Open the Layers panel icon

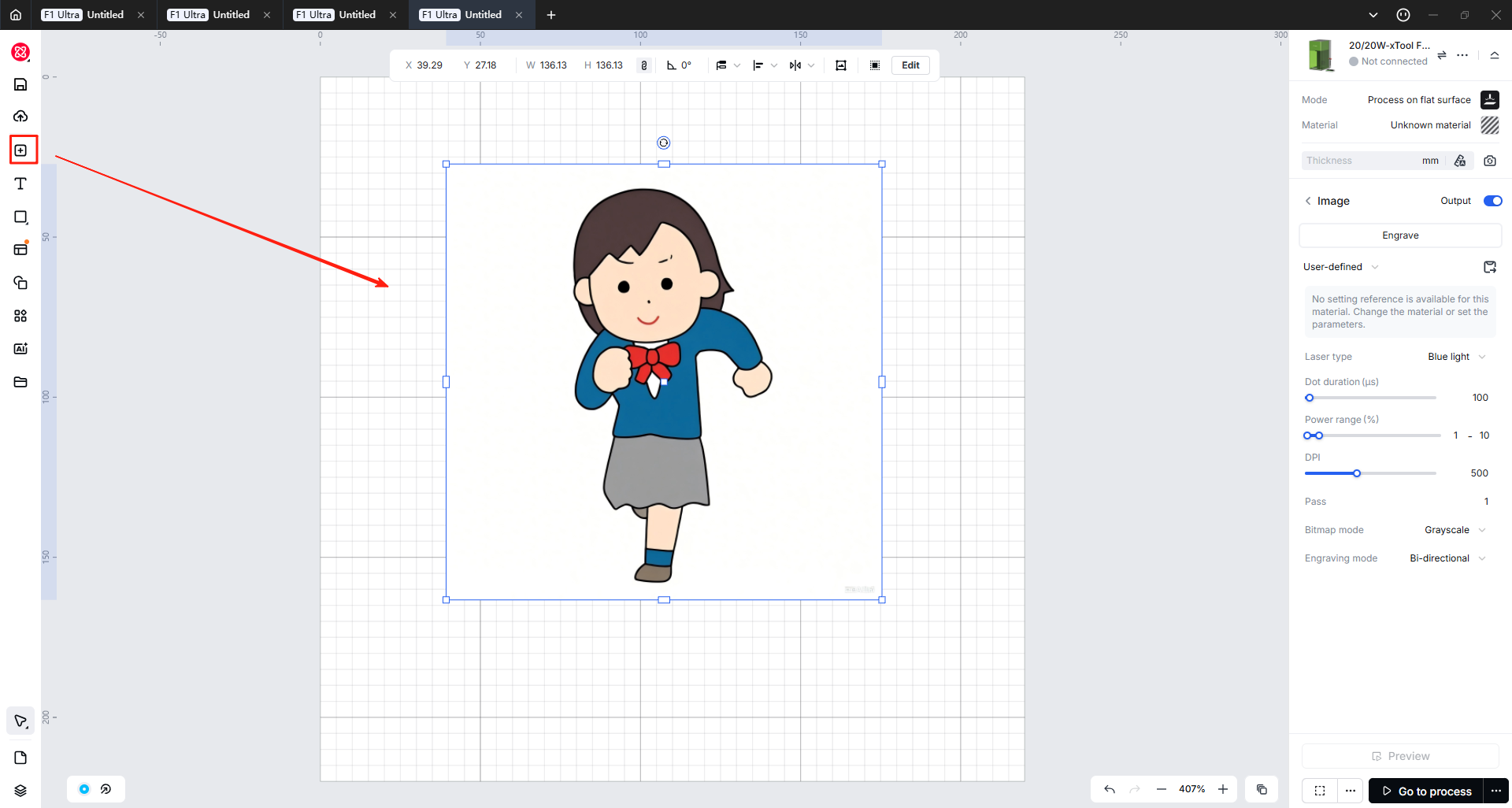point(21,791)
